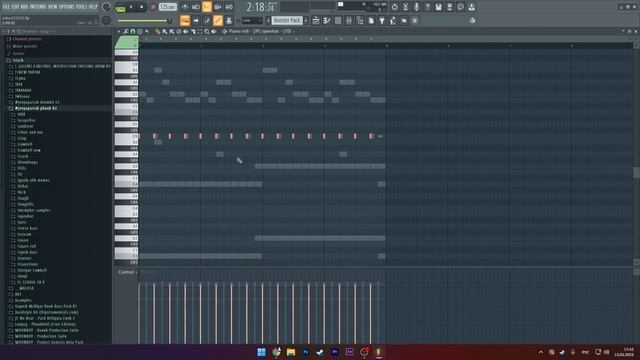Image resolution: width=640 pixels, height=360 pixels.
Task: Open the Booster Pack pattern selector
Action: click(x=288, y=20)
